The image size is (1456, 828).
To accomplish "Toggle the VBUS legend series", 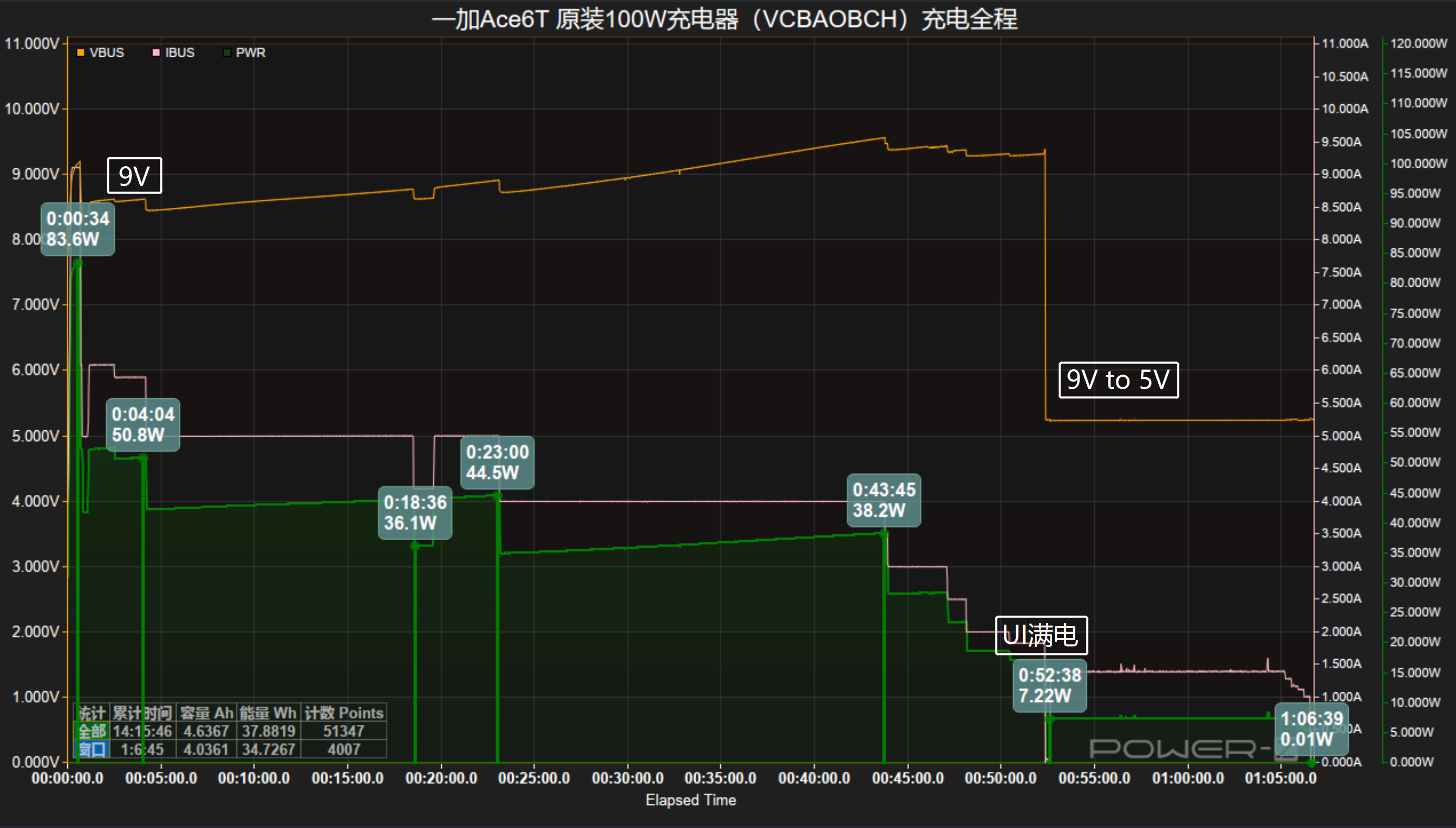I will coord(106,53).
